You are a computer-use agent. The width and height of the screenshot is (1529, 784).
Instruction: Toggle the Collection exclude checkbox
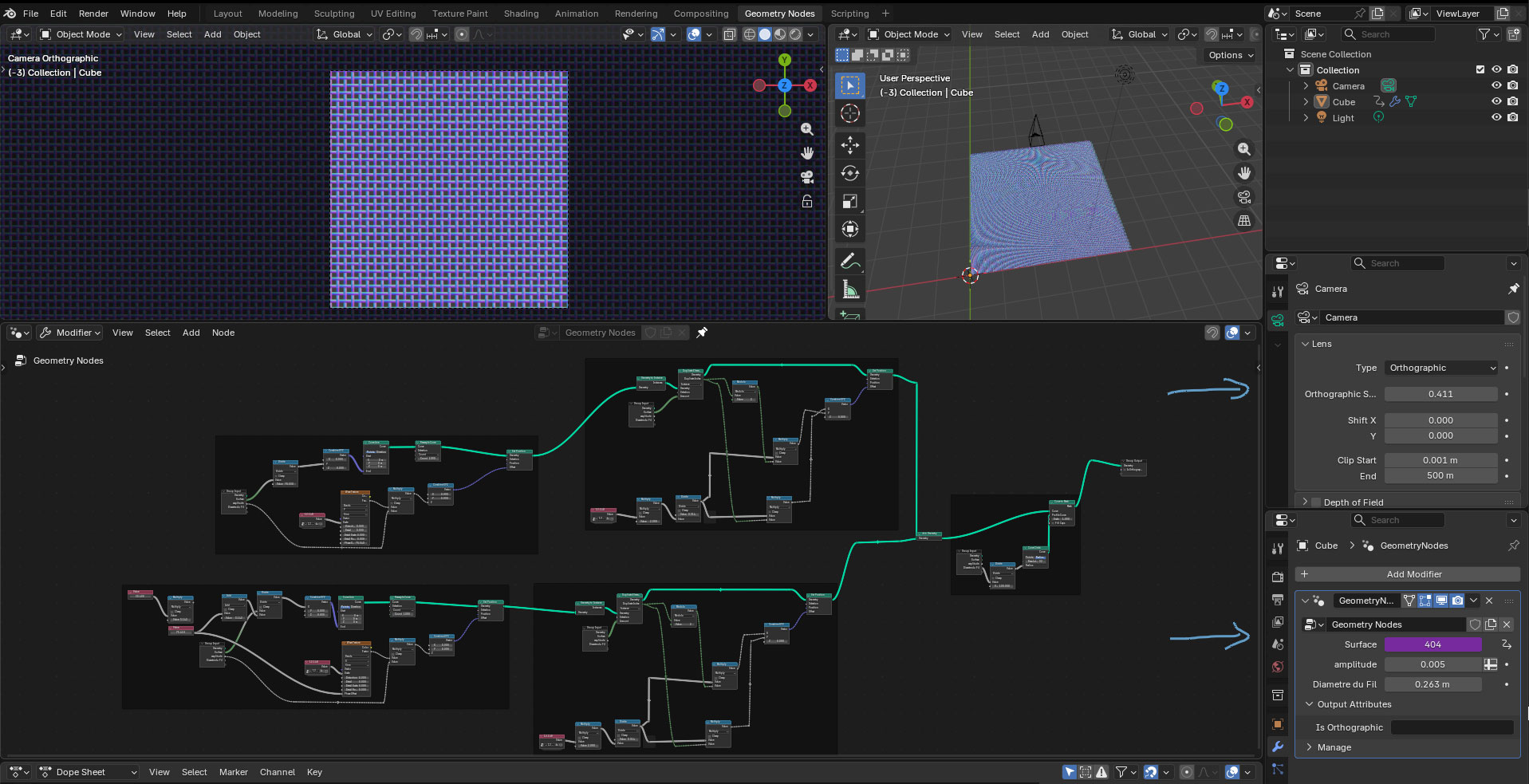coord(1480,69)
